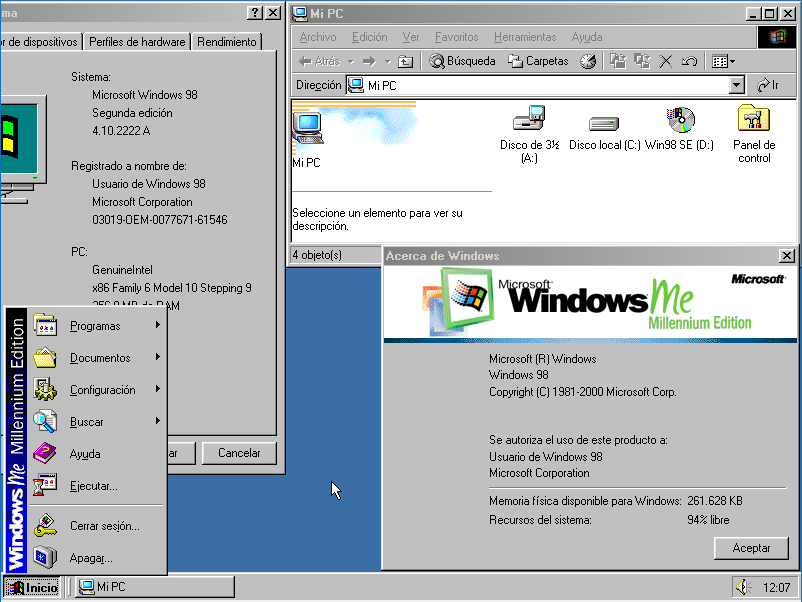Switch to the dispositivos tab

tap(41, 42)
